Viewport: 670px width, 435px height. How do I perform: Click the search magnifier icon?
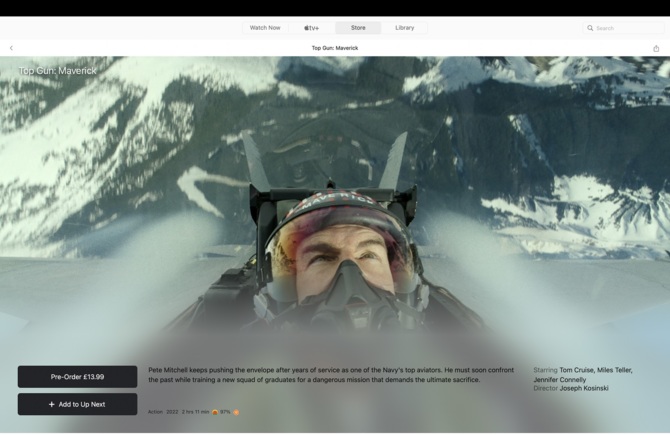[x=590, y=28]
